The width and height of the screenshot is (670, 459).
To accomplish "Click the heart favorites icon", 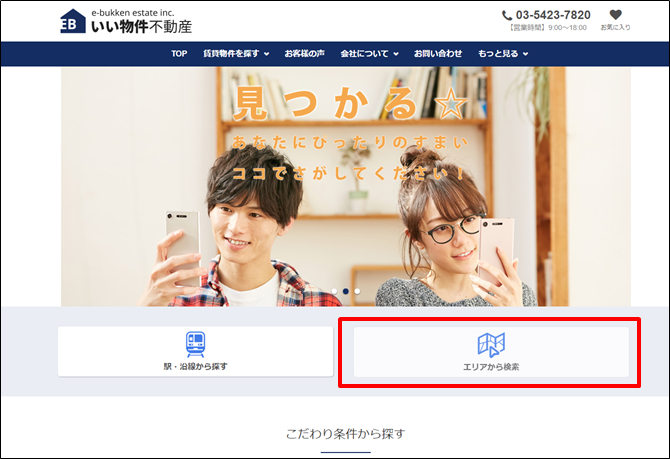I will (615, 15).
